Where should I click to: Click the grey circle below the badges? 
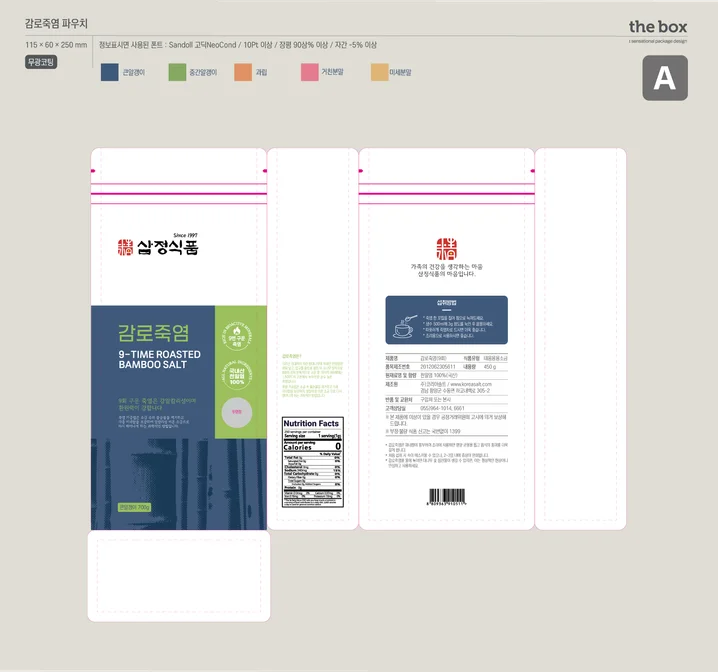pyautogui.click(x=237, y=412)
